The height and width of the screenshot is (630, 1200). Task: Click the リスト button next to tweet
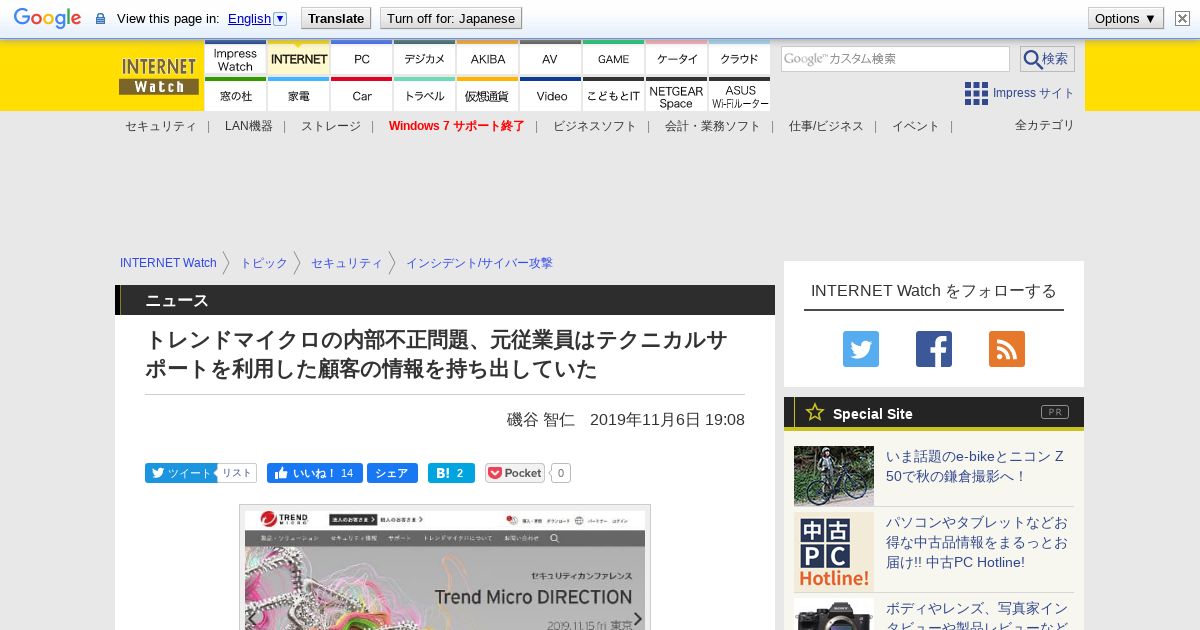237,473
